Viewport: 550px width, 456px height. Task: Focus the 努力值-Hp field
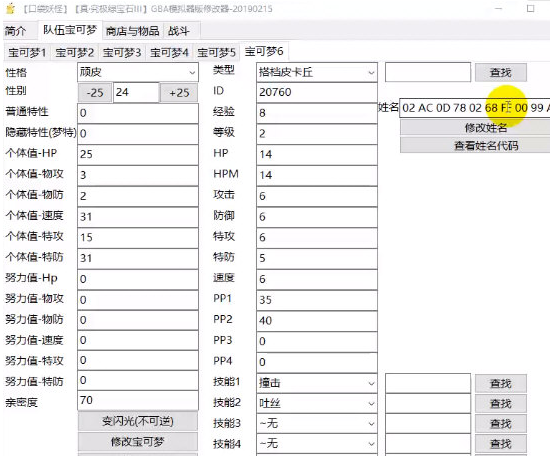[138, 279]
